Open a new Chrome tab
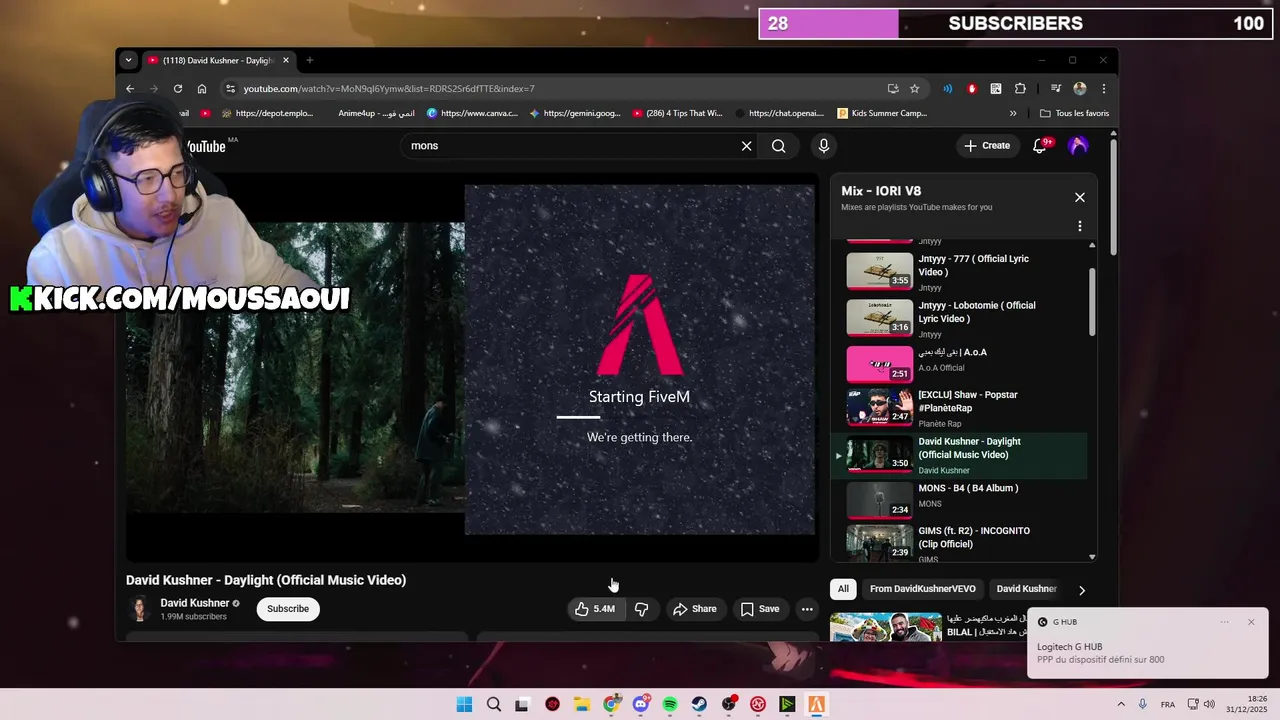 pos(310,60)
